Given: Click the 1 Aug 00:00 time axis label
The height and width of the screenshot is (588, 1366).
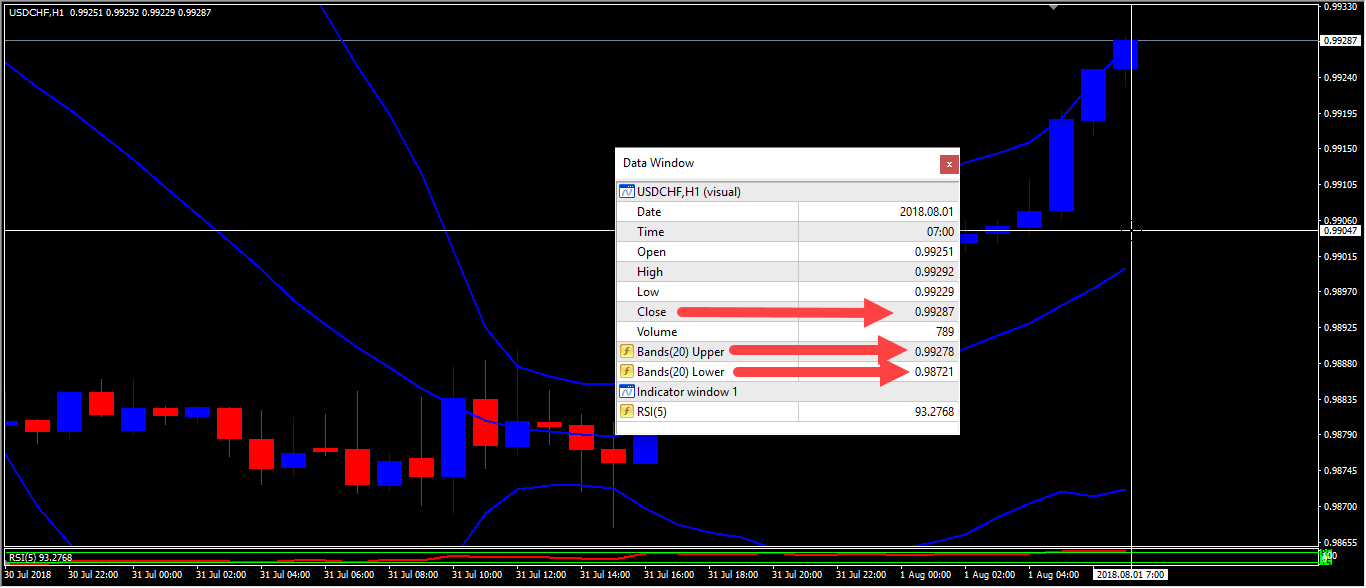Looking at the screenshot, I should (925, 575).
